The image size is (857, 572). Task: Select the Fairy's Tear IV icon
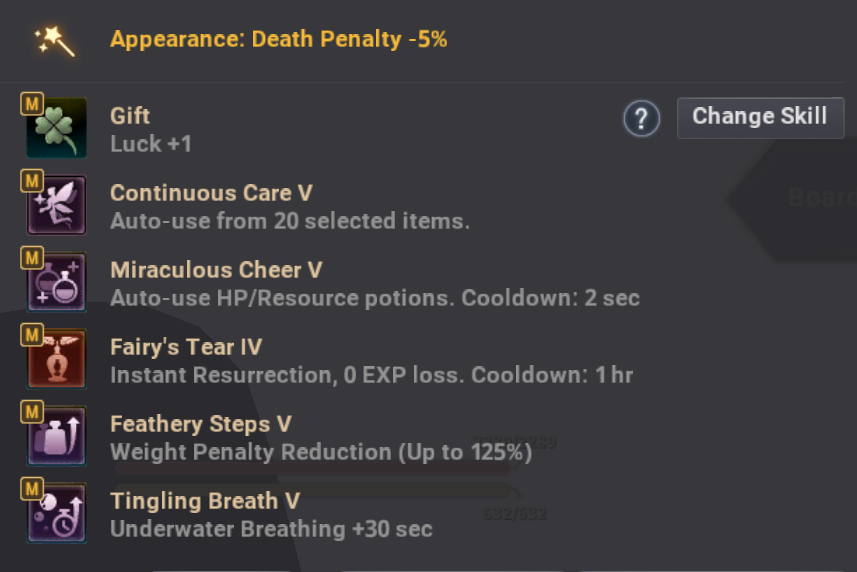[x=56, y=359]
